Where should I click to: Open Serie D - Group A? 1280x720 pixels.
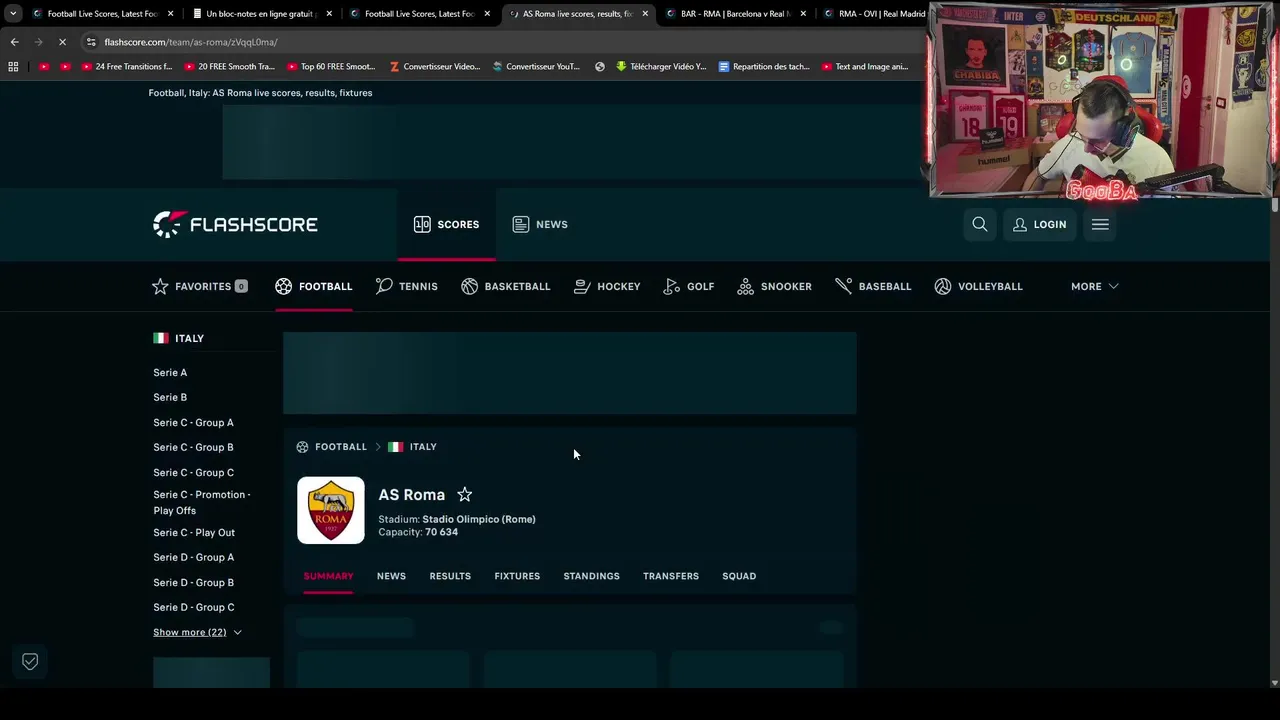point(193,557)
